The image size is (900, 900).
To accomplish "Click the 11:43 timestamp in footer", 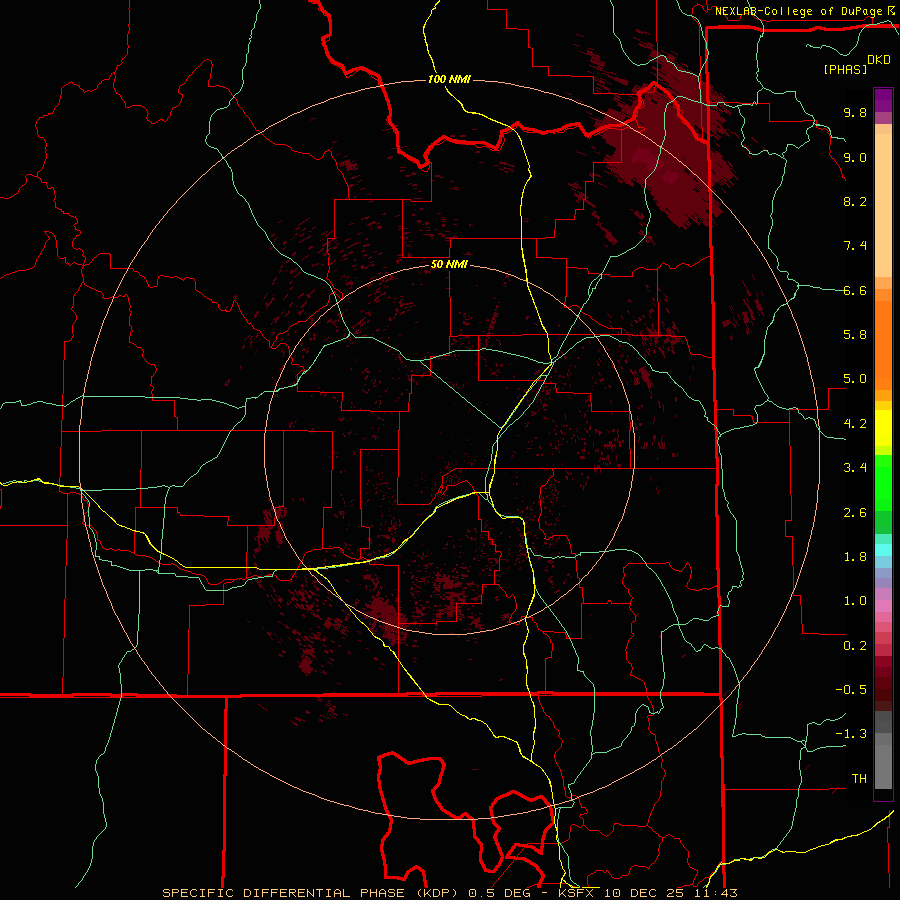I will [715, 893].
